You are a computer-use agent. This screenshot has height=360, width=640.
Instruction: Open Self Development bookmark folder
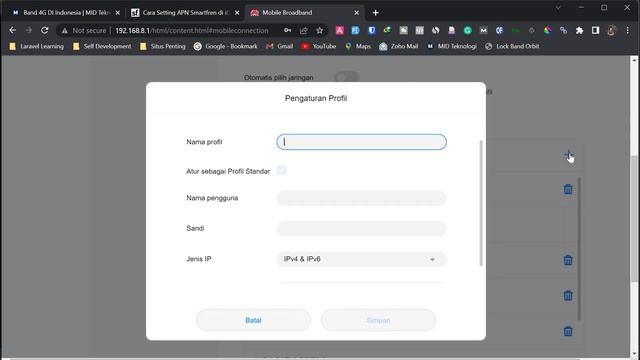[102, 47]
